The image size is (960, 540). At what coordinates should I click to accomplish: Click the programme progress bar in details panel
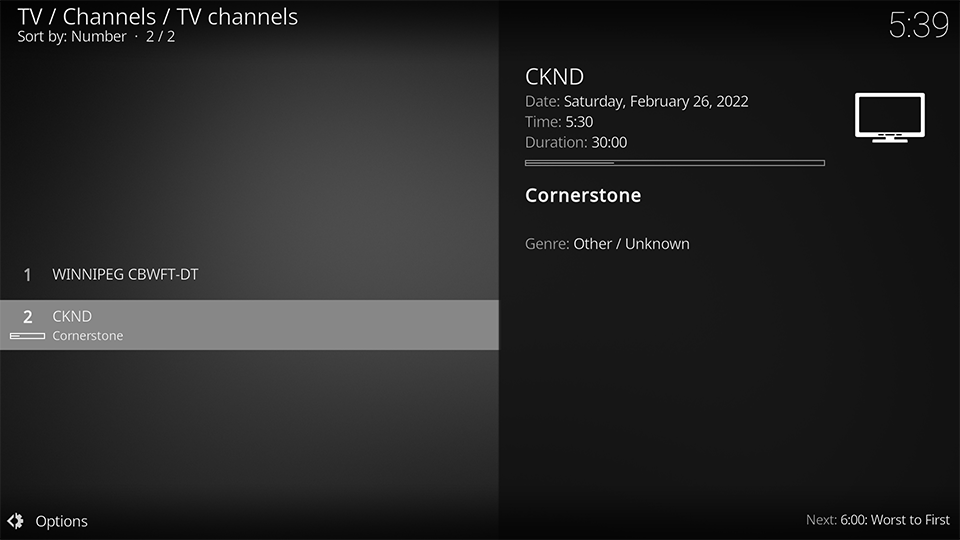(x=675, y=163)
